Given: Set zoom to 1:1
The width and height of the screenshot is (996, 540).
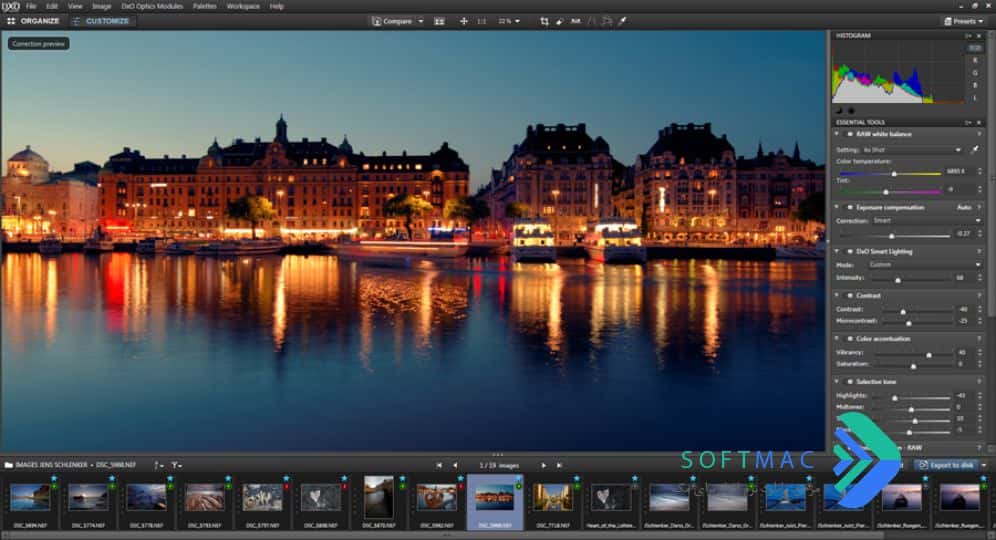Looking at the screenshot, I should tap(481, 21).
